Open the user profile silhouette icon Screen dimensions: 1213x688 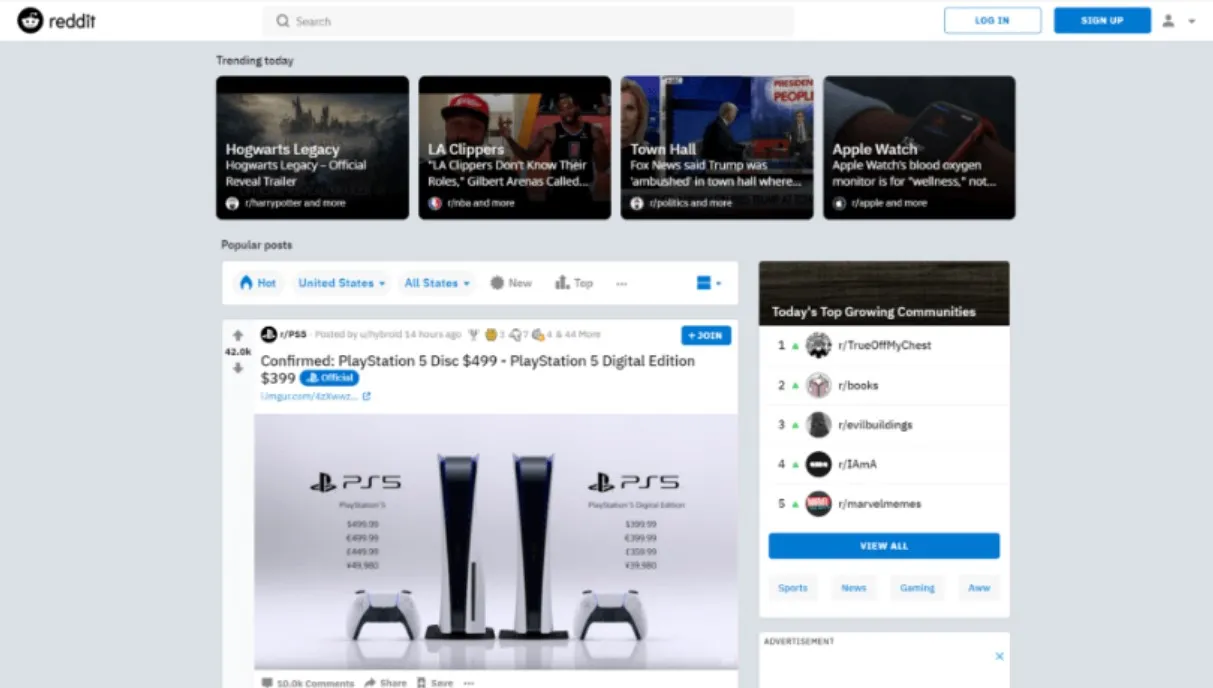(1168, 20)
